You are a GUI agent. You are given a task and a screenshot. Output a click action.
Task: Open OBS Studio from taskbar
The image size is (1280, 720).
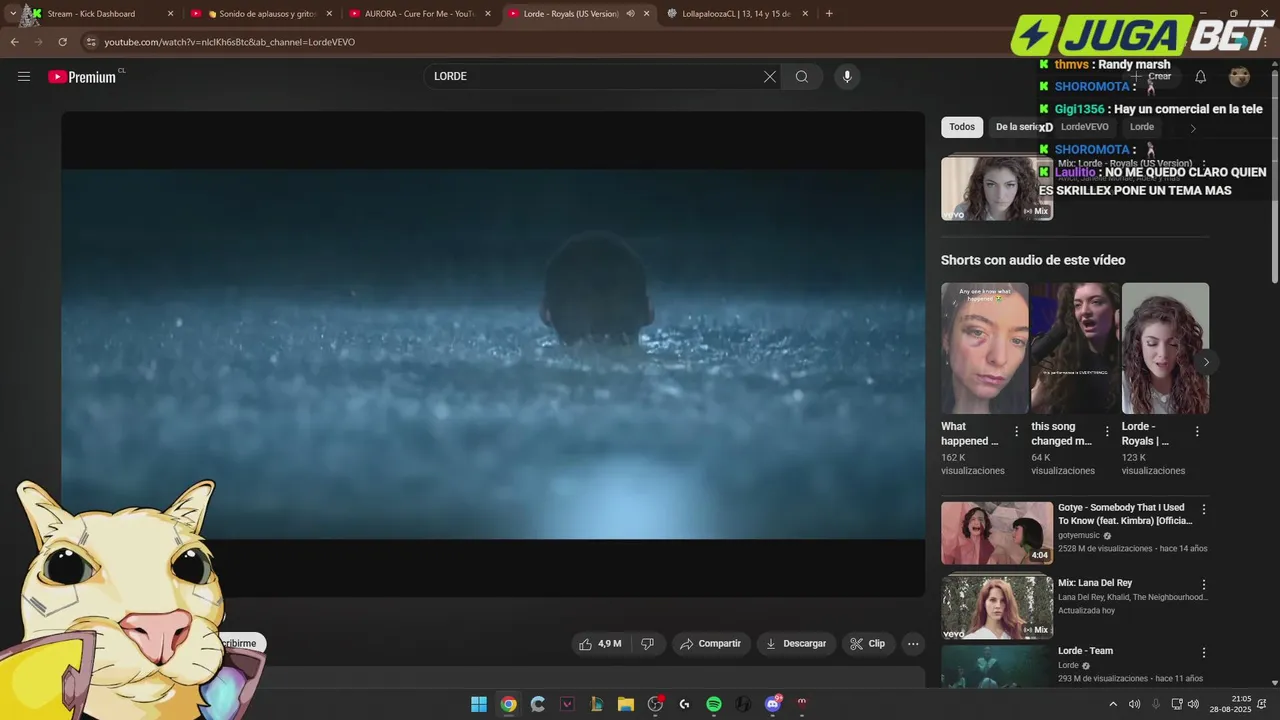tap(655, 704)
